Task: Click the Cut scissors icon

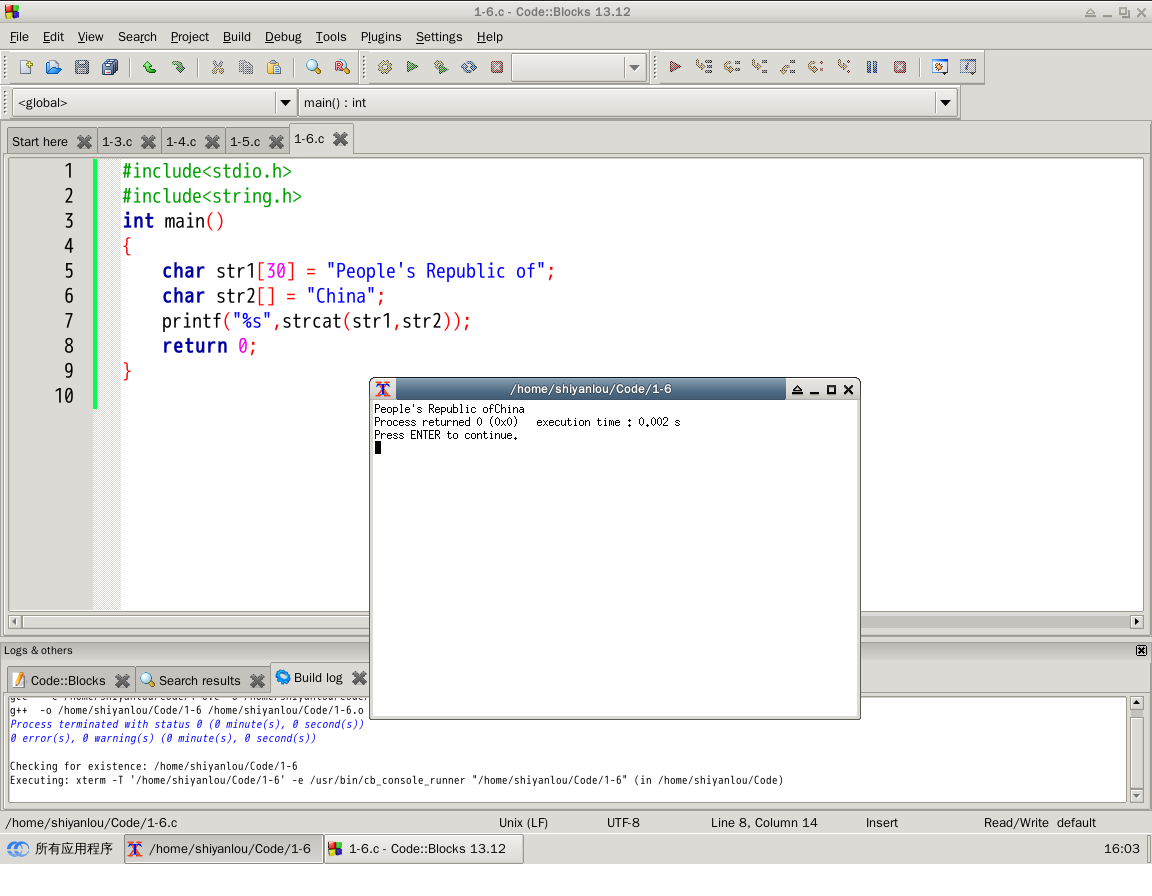Action: [217, 68]
